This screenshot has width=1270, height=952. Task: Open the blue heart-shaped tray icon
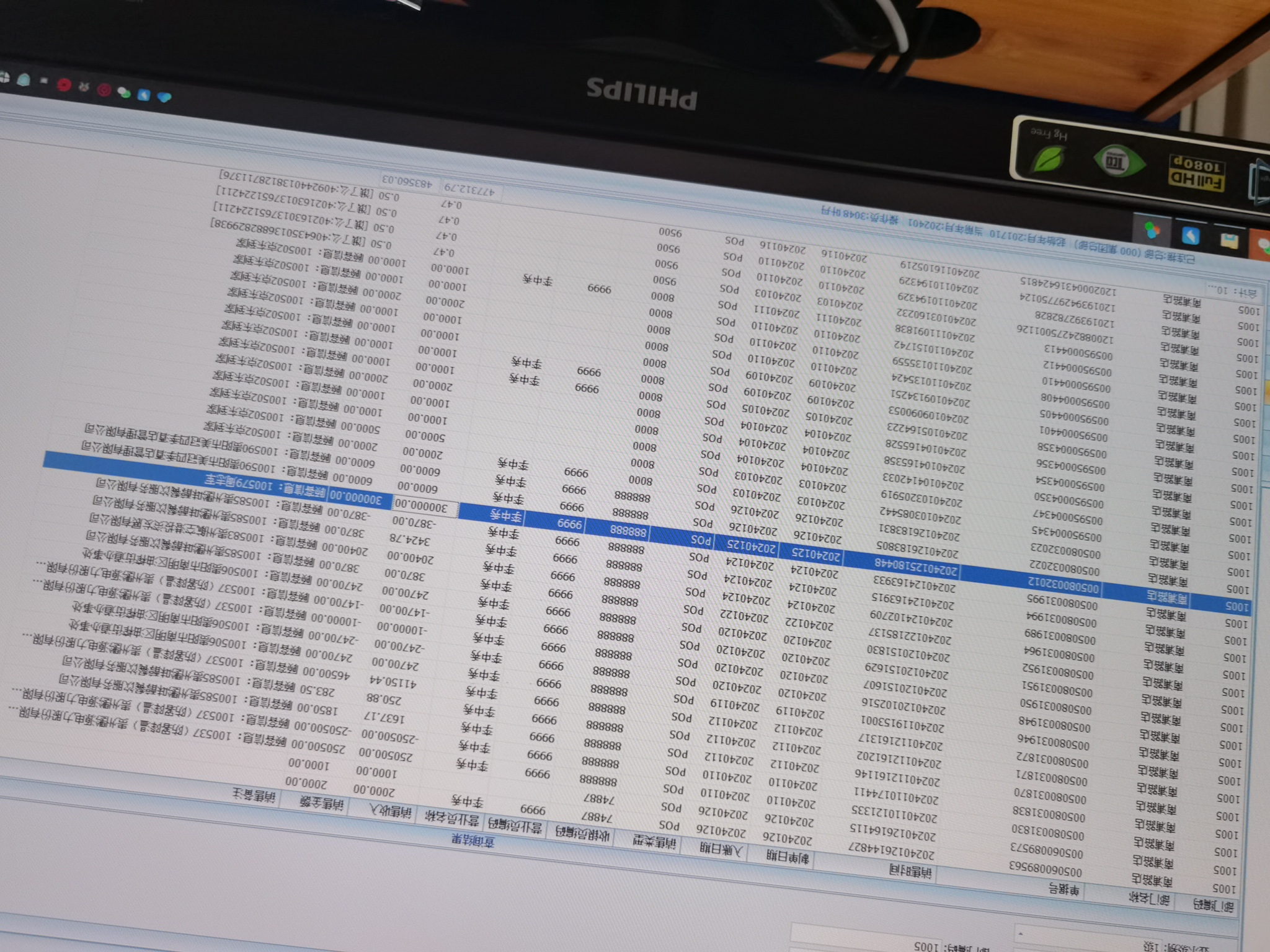pos(164,98)
